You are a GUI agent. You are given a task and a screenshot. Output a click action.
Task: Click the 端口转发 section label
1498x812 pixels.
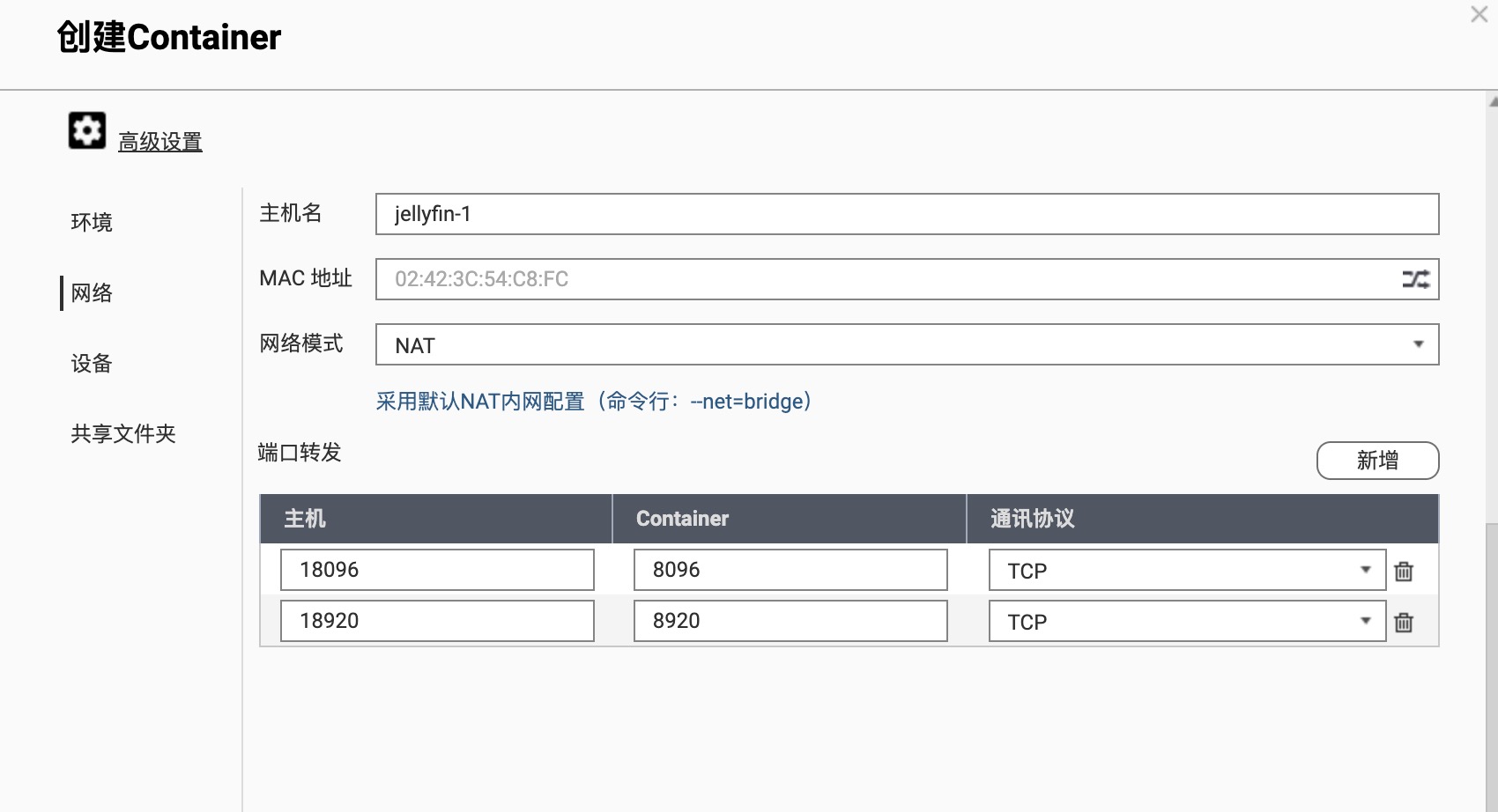(300, 453)
